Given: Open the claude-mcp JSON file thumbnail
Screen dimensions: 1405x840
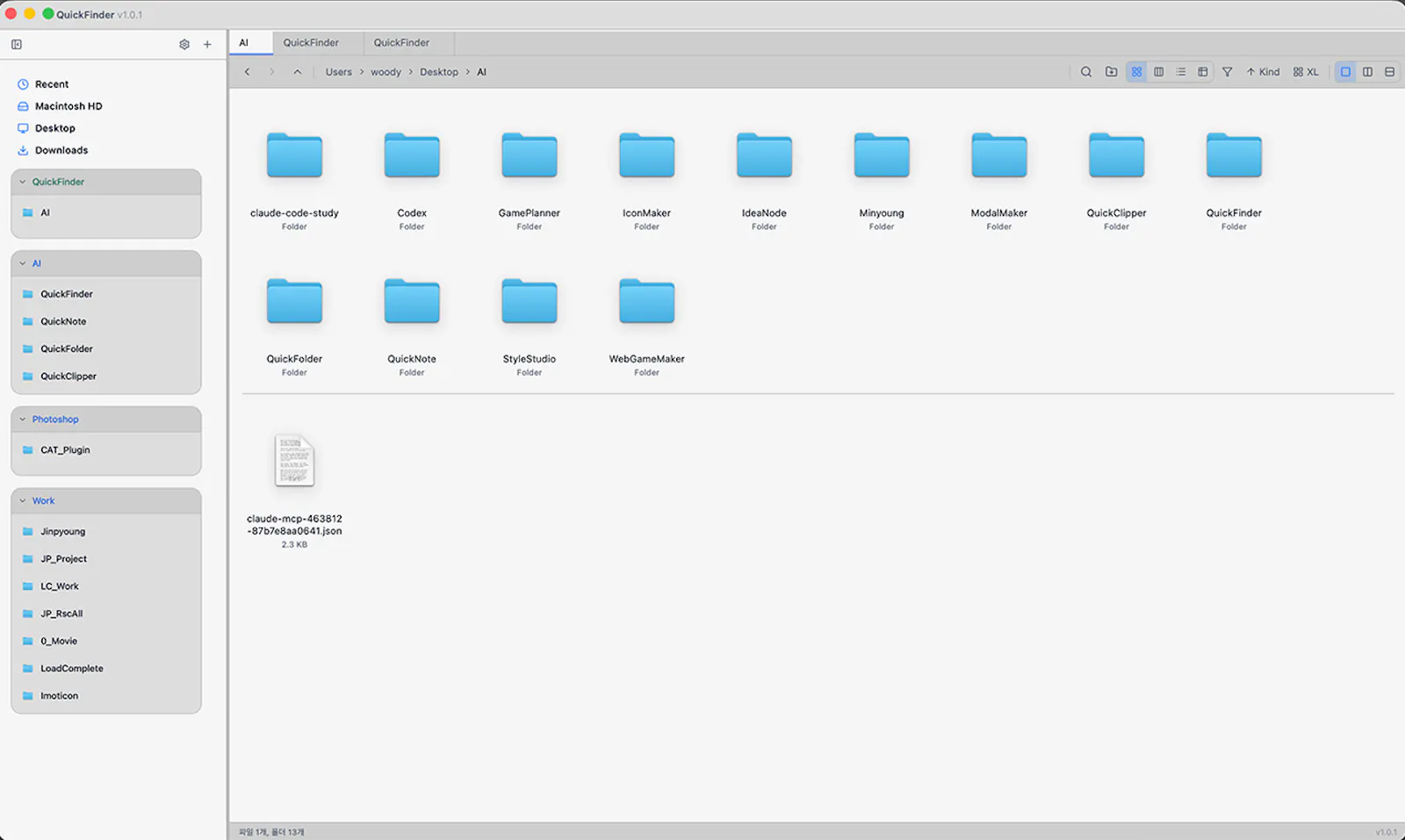Looking at the screenshot, I should click(294, 460).
